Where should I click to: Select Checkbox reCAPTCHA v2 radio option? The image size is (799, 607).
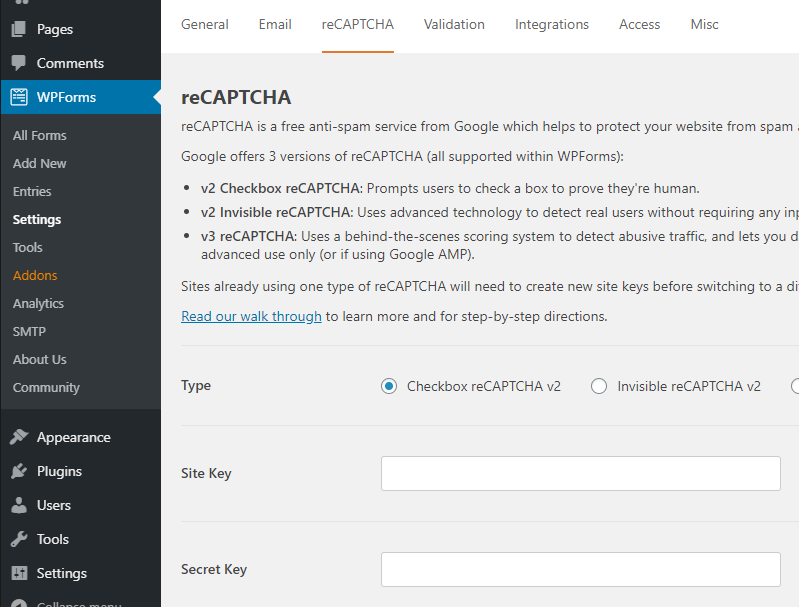389,386
